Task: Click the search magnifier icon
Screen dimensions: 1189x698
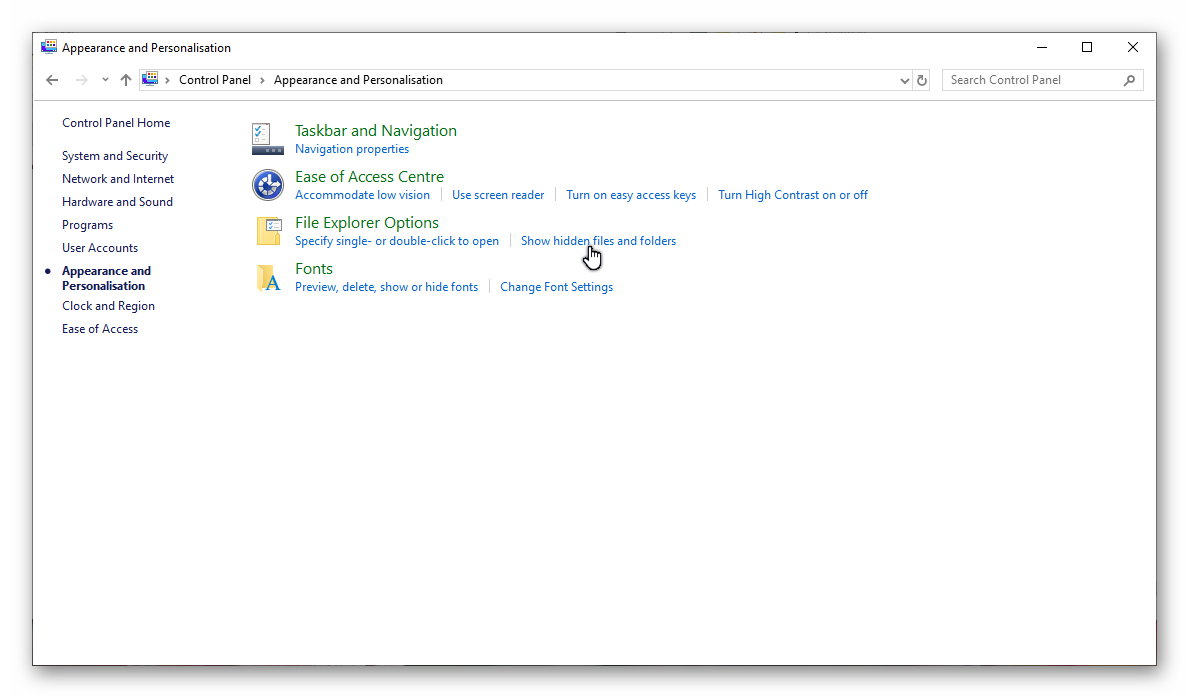Action: [1129, 80]
